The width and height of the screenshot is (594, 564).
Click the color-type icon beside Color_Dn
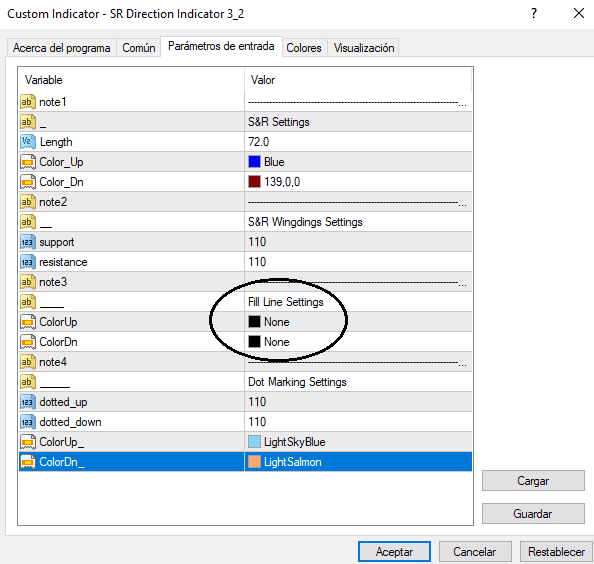(x=28, y=182)
